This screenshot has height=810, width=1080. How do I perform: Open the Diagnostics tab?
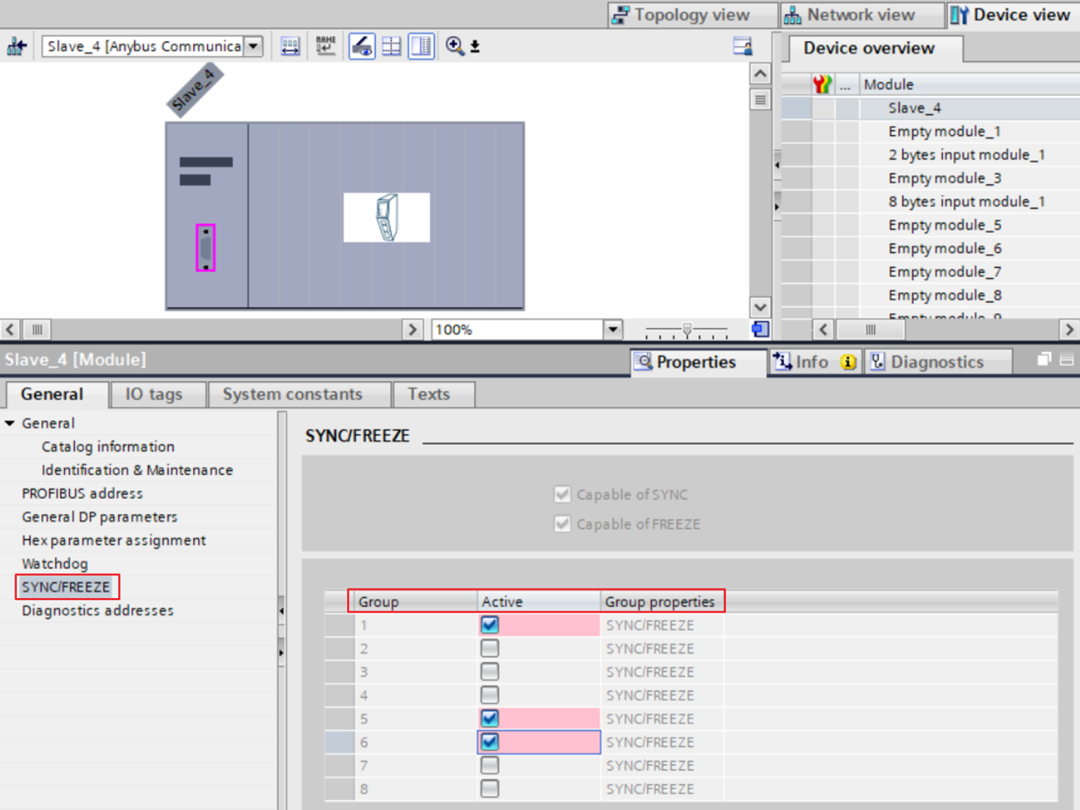[x=936, y=362]
